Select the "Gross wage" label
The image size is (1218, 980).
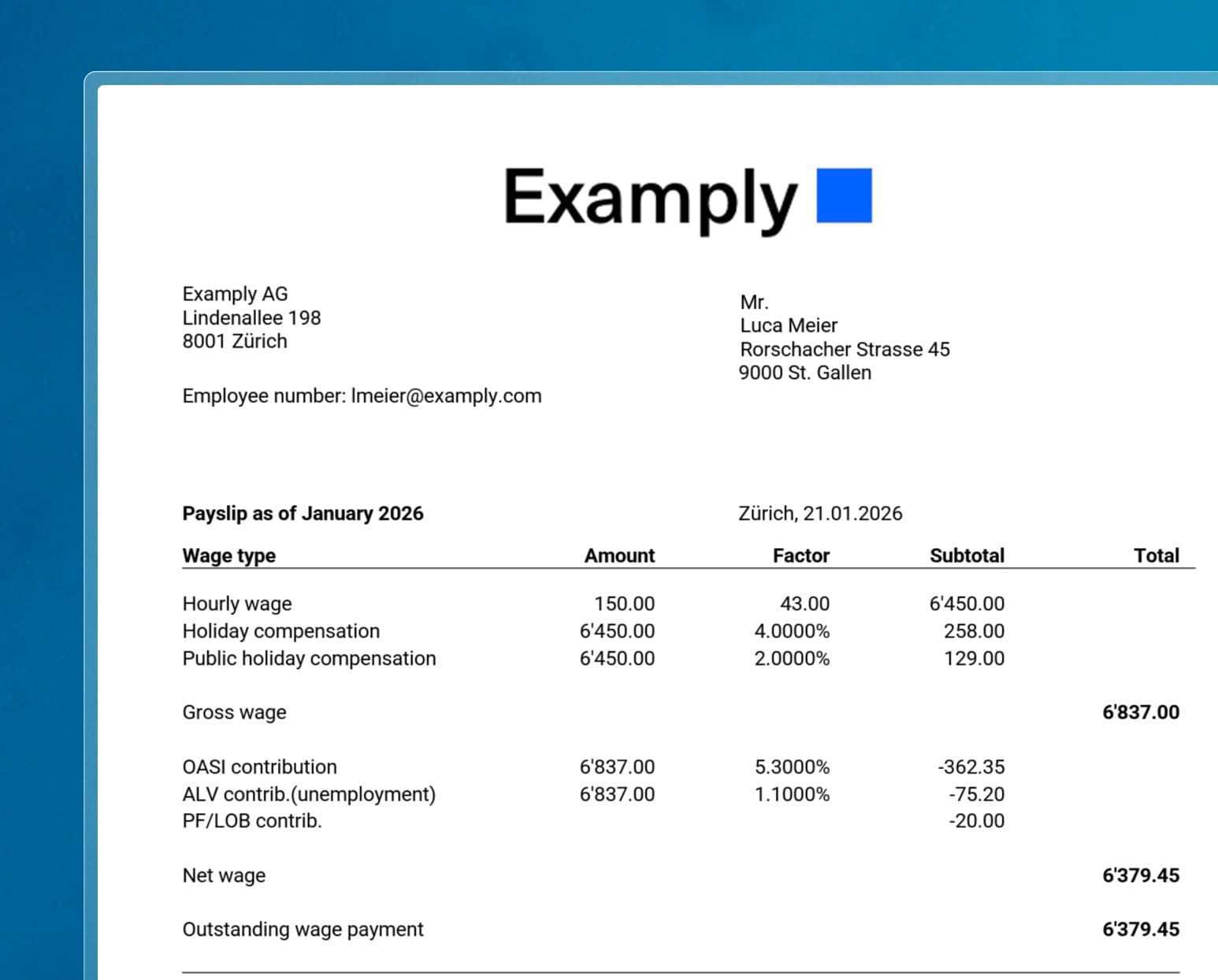pos(234,712)
